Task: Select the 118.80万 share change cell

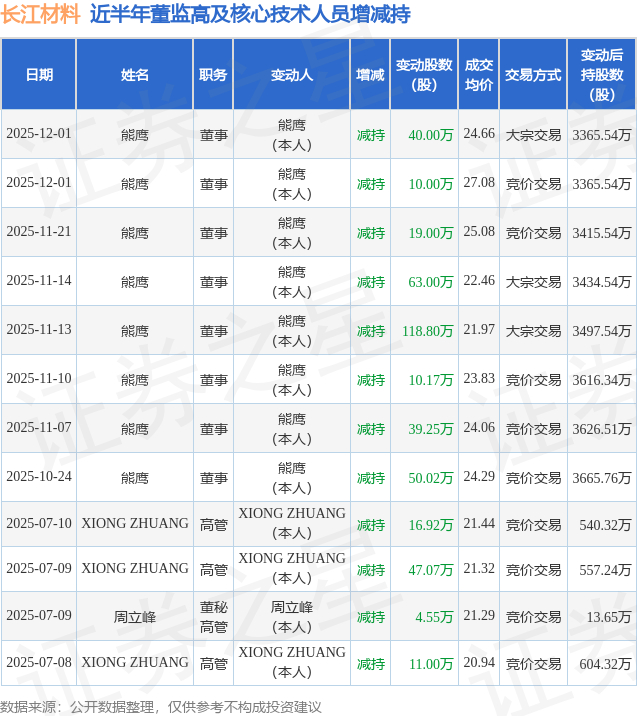Action: pyautogui.click(x=424, y=331)
